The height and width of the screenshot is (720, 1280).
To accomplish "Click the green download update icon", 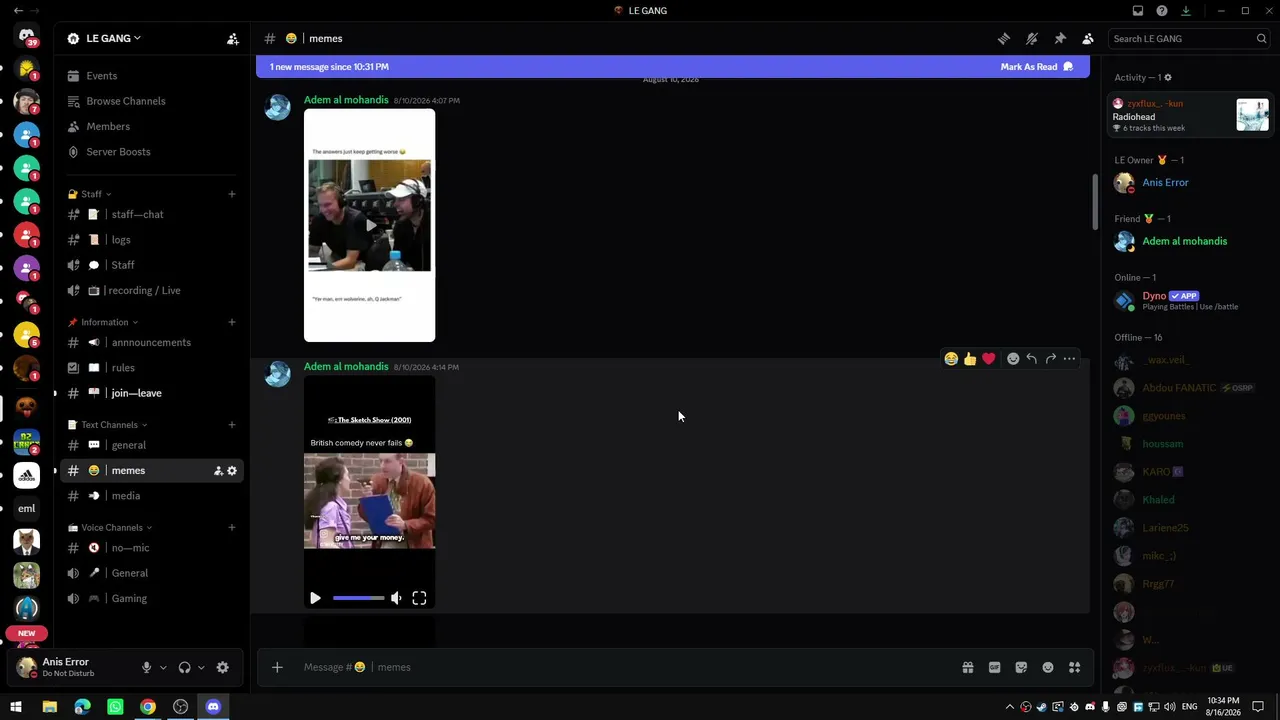I will 1186,11.
